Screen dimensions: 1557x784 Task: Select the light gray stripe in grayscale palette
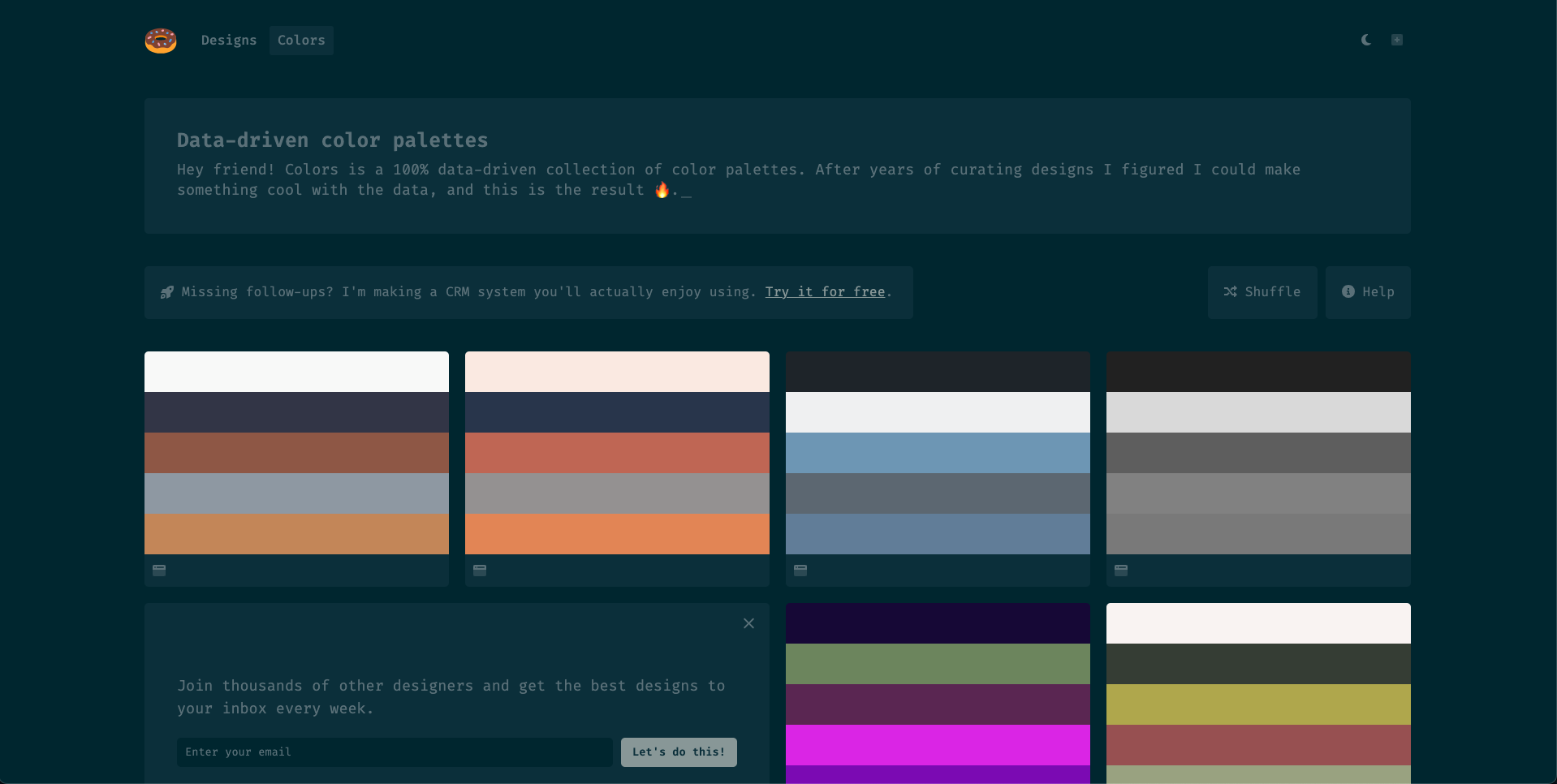coord(1258,412)
